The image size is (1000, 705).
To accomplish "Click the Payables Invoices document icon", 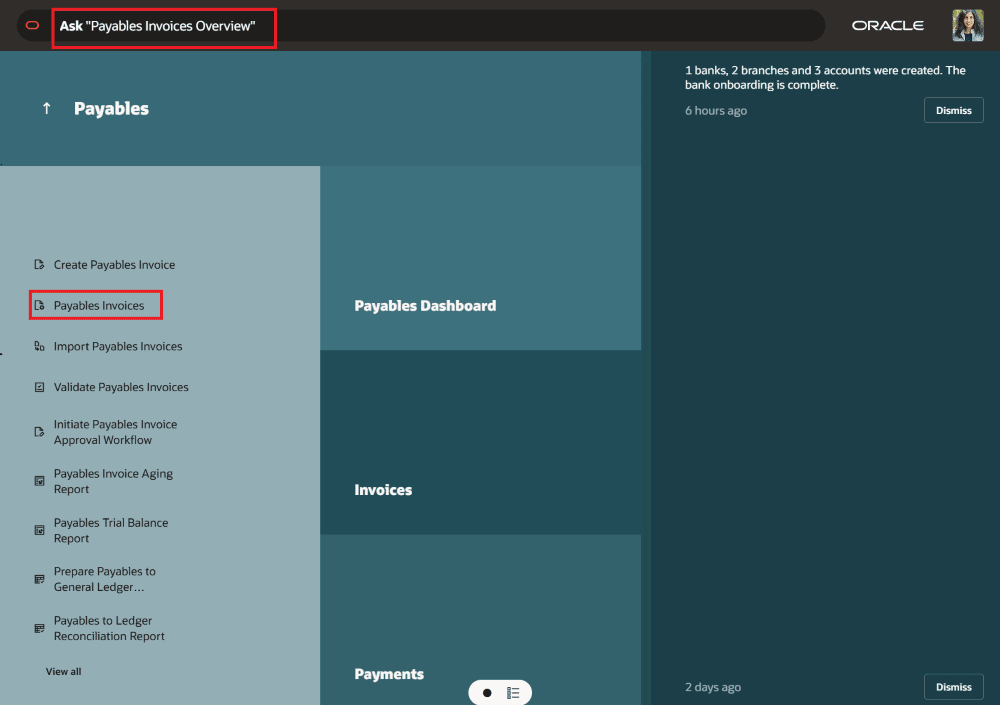I will pos(40,304).
